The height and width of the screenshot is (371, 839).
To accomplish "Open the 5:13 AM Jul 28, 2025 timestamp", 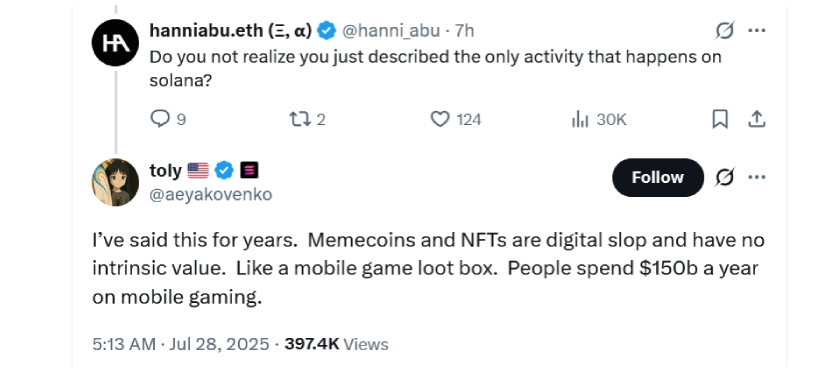I will tap(180, 344).
